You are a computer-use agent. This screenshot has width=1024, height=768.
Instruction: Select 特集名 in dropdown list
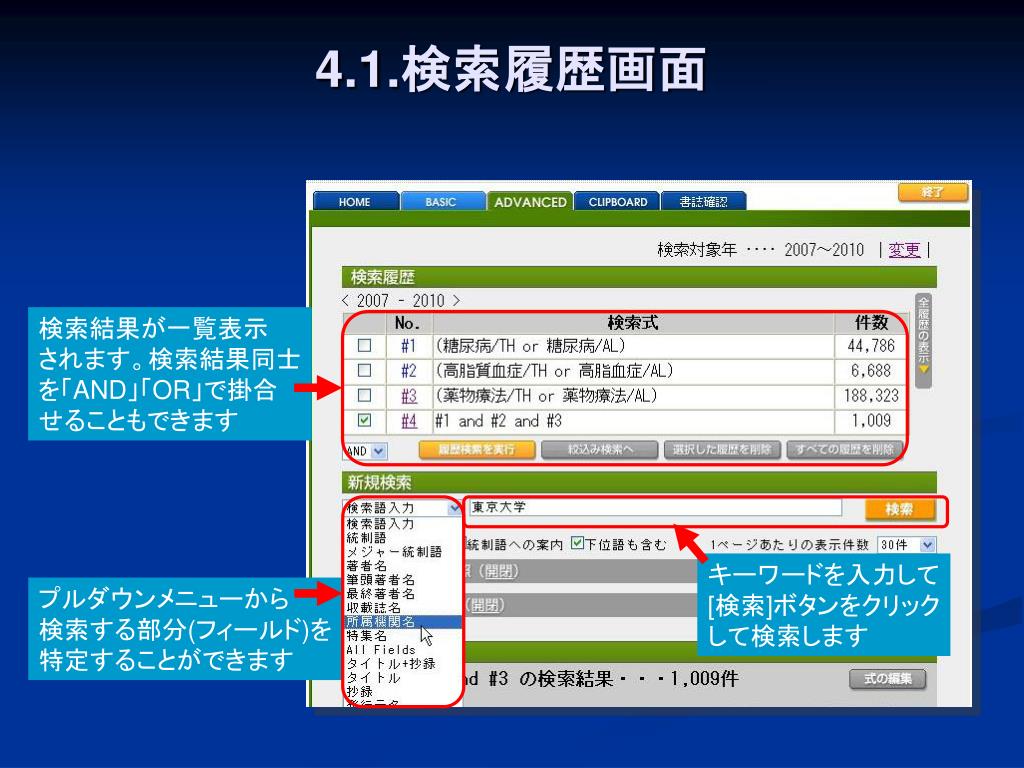(x=366, y=635)
